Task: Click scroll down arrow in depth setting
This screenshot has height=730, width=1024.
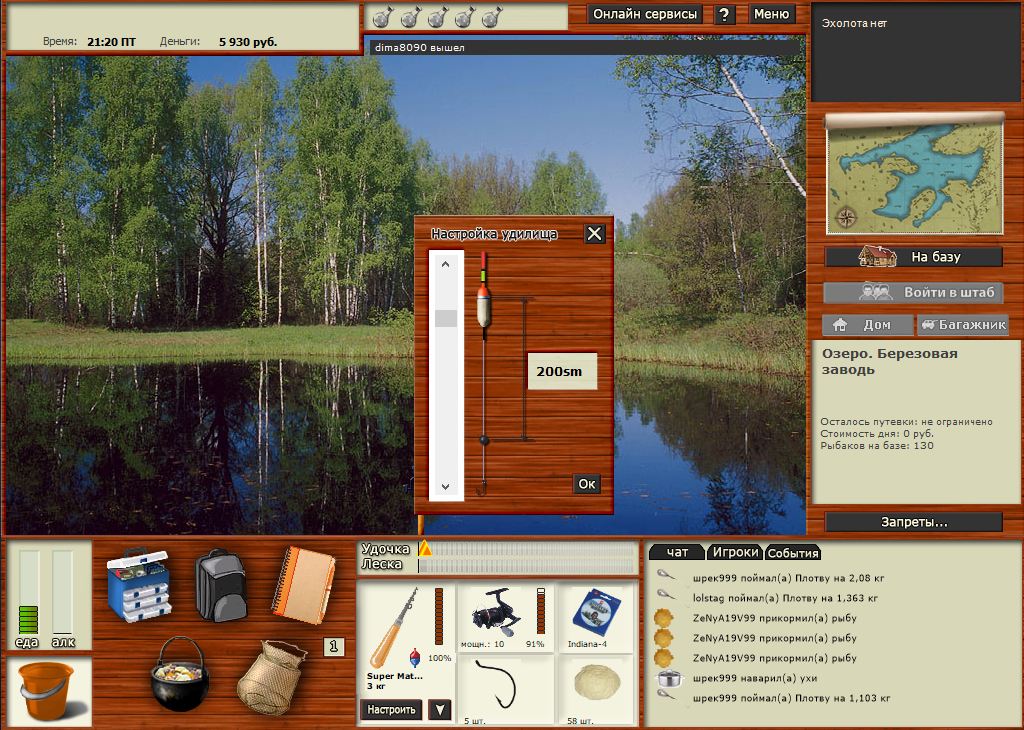Action: click(x=446, y=486)
